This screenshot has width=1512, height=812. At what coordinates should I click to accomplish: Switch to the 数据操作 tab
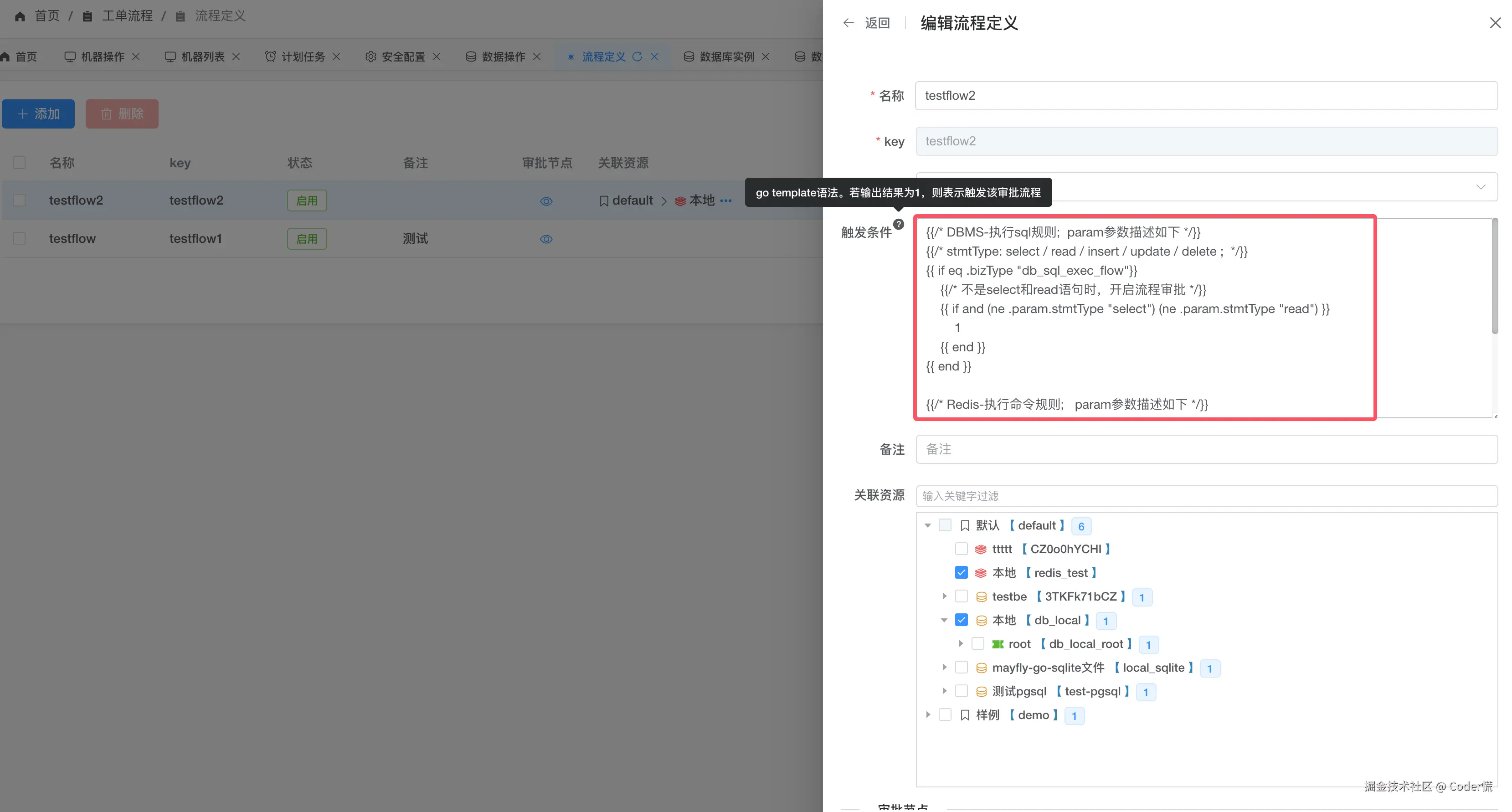pos(503,57)
